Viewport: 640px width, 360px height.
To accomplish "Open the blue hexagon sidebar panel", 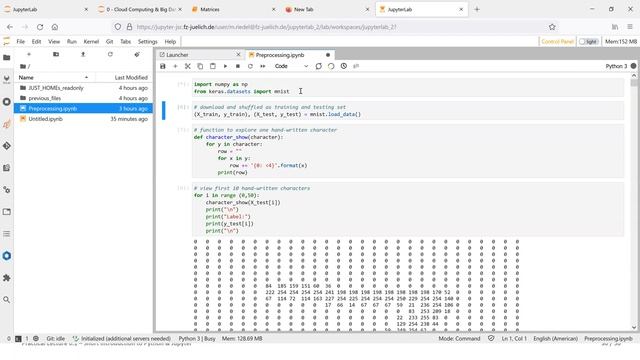I will point(7,256).
